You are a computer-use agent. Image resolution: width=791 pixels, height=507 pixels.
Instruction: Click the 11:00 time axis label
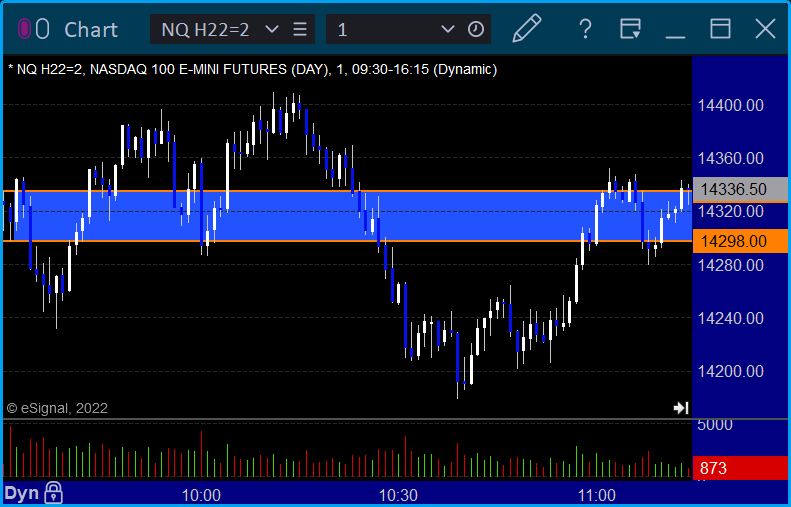596,494
